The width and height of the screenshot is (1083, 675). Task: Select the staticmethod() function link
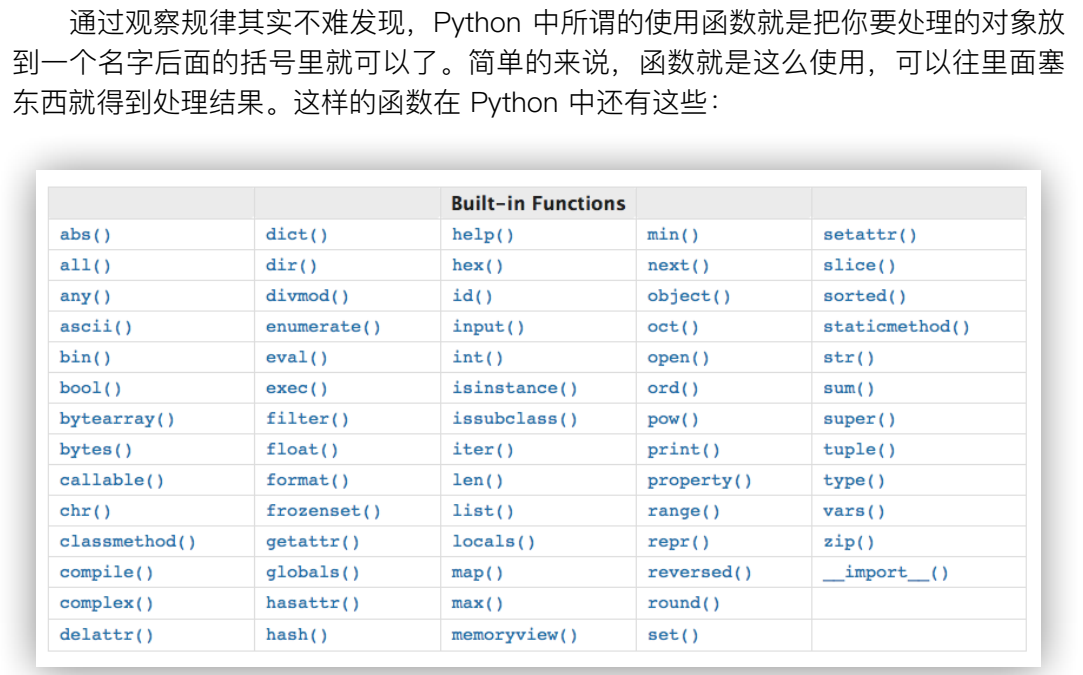point(896,327)
